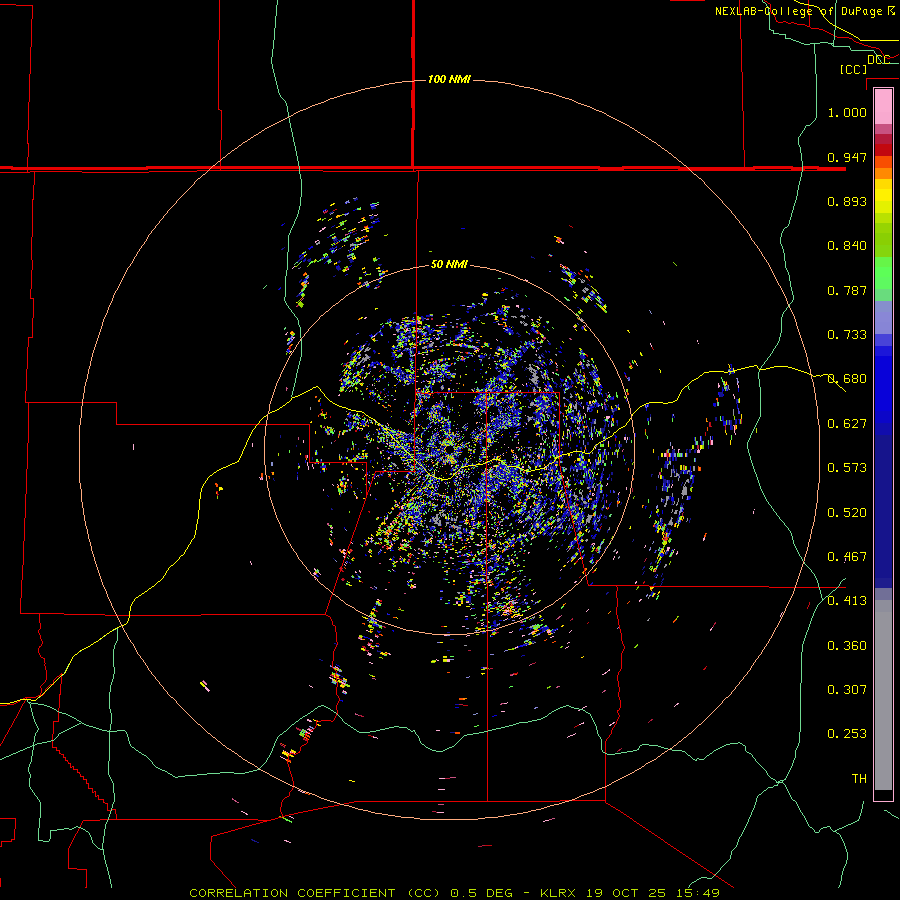
Task: Click the gray segment of color bar
Action: (883, 695)
